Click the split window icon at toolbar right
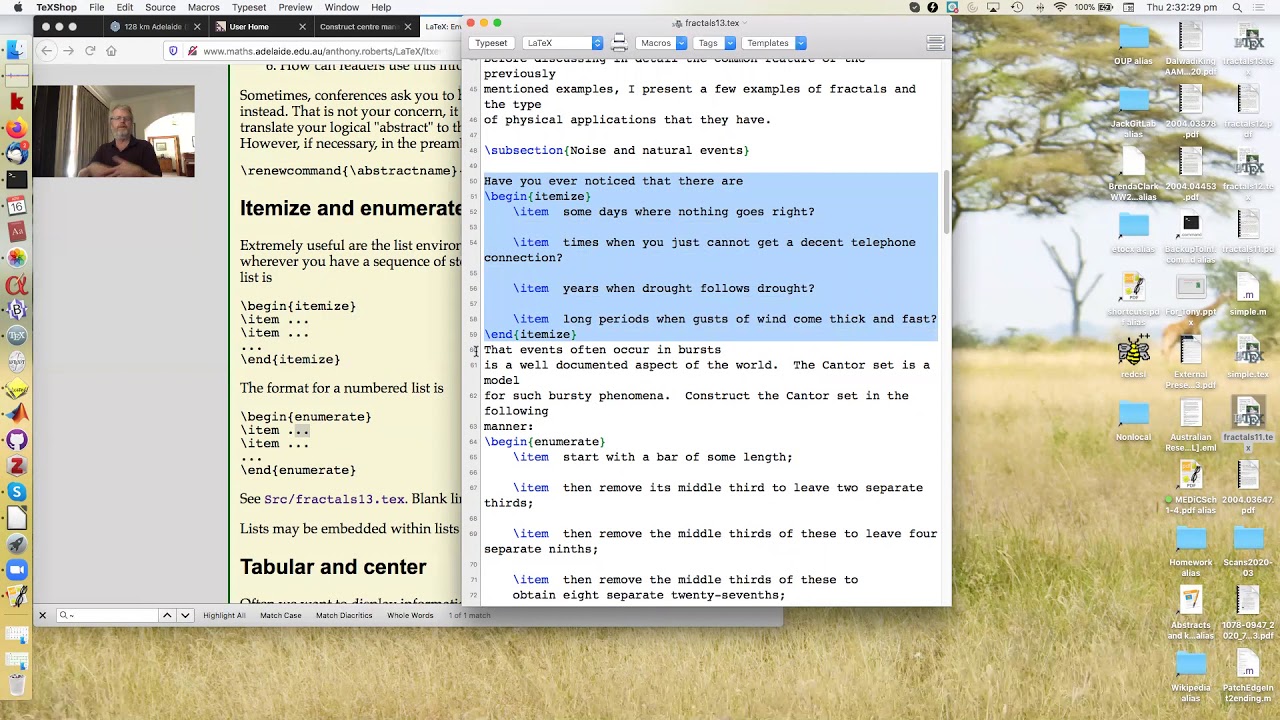This screenshot has width=1280, height=720. [x=935, y=43]
